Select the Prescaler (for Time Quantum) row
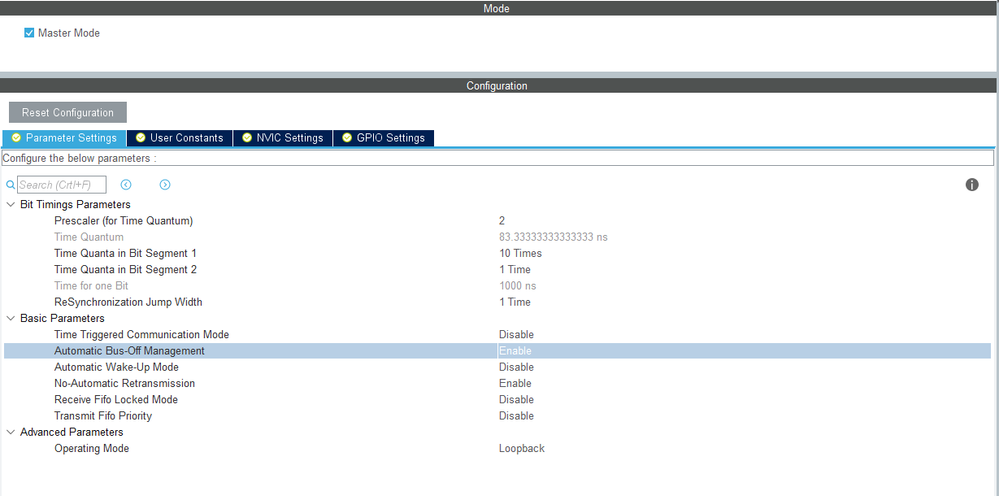999x496 pixels. (x=497, y=221)
